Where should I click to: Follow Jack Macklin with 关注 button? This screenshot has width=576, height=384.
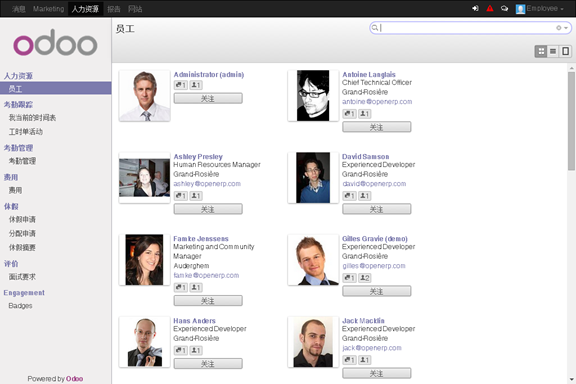click(x=377, y=373)
